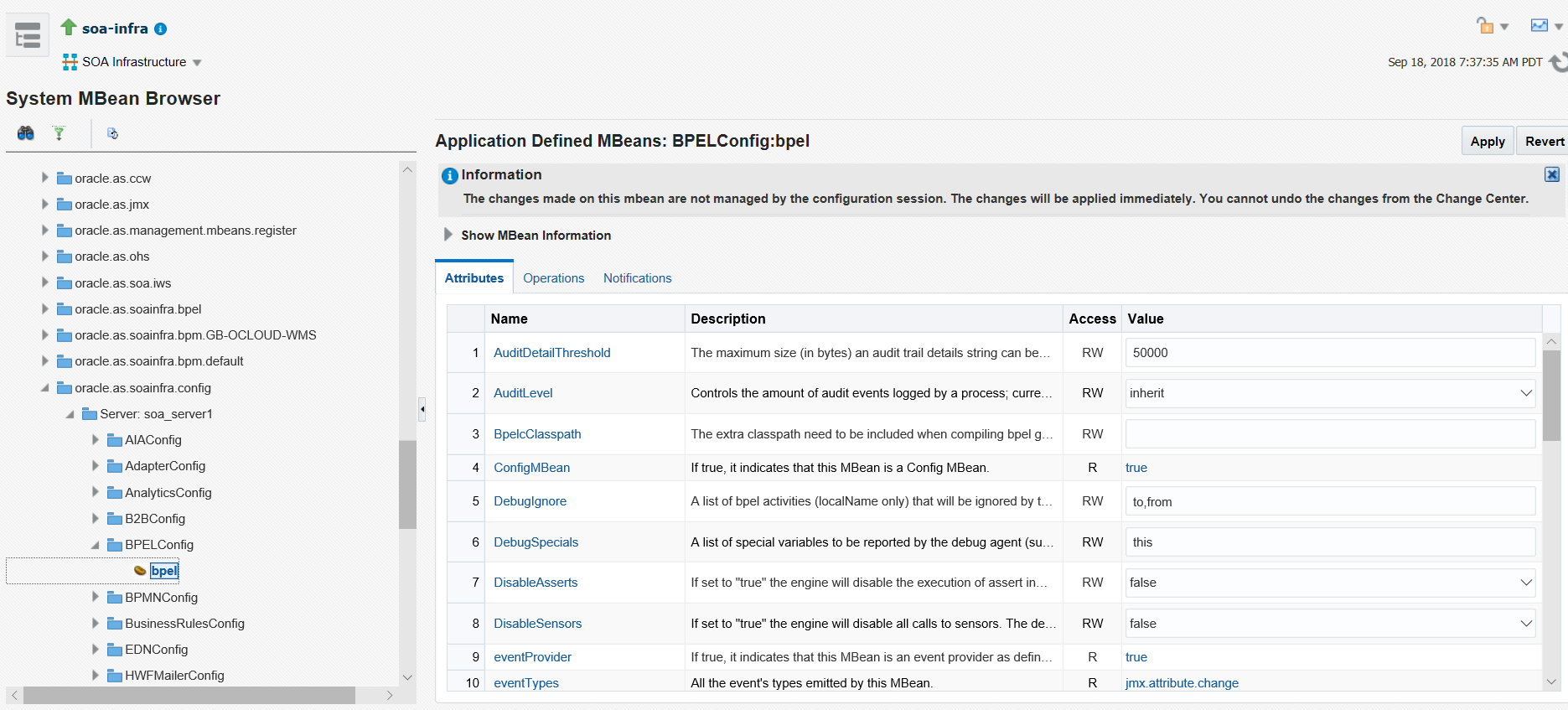Select BusinessRulesConfig tree item
This screenshot has height=710, width=1568.
184,624
